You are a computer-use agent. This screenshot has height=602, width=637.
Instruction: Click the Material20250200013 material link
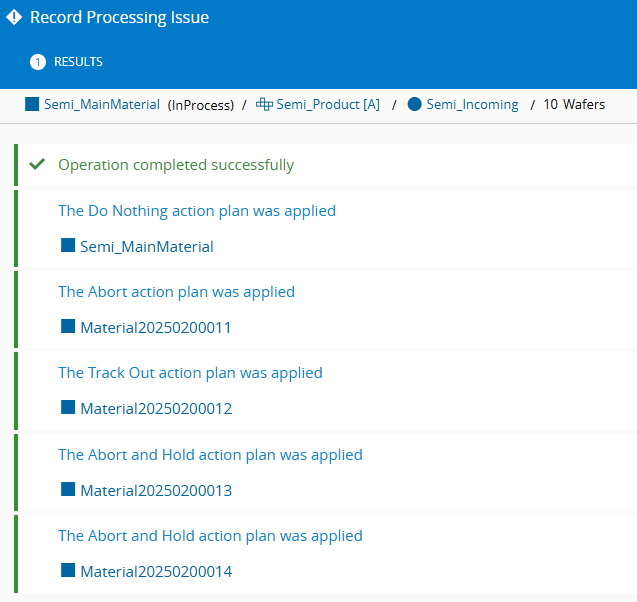pos(156,490)
